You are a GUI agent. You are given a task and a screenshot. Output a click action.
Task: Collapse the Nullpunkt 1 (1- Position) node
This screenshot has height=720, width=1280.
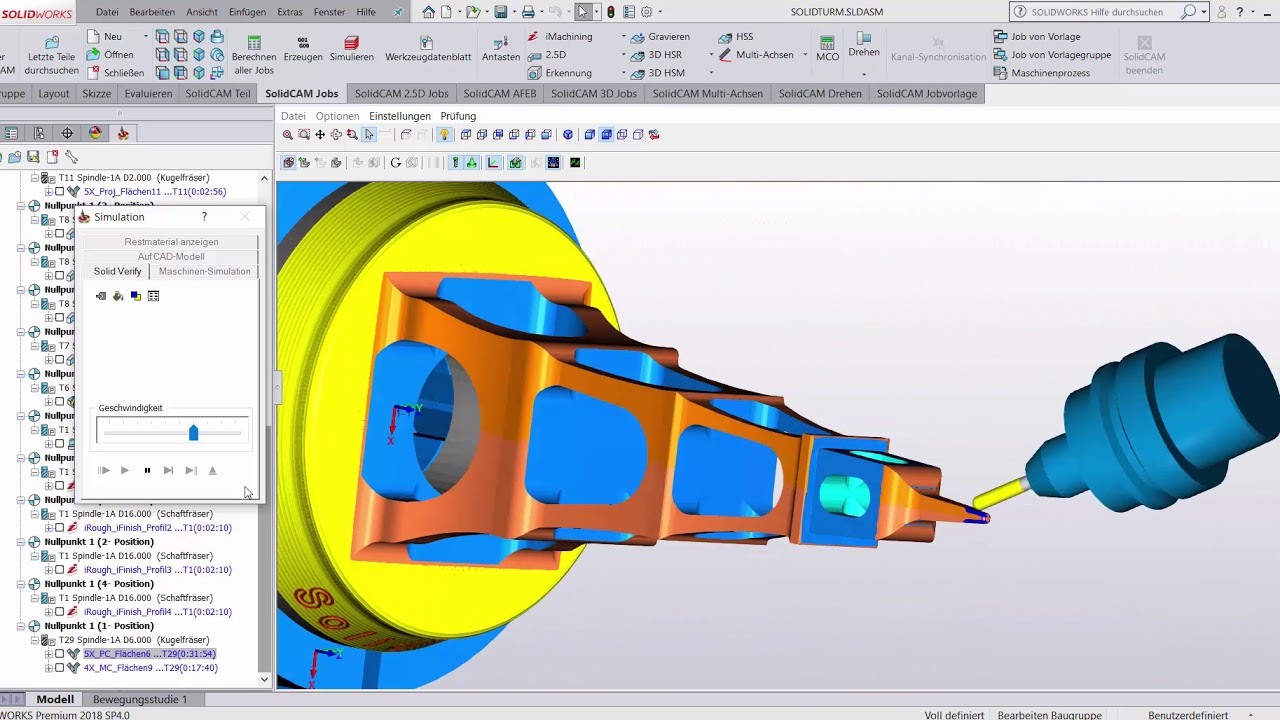(x=20, y=626)
